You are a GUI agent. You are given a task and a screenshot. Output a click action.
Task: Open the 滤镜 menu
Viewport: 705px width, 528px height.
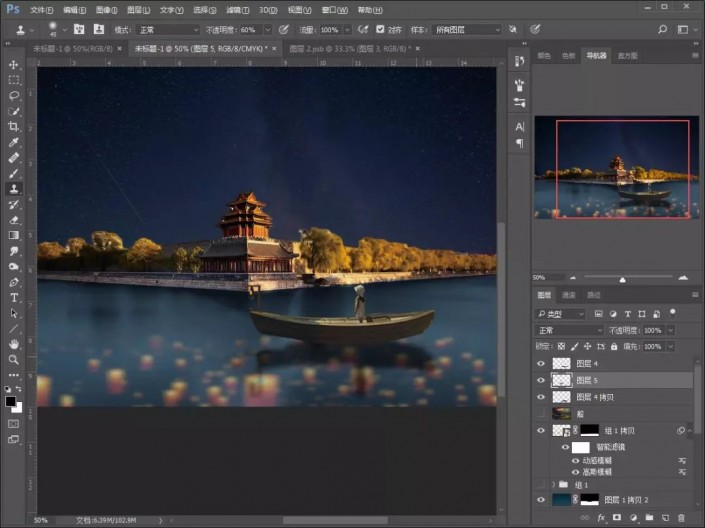(x=237, y=10)
